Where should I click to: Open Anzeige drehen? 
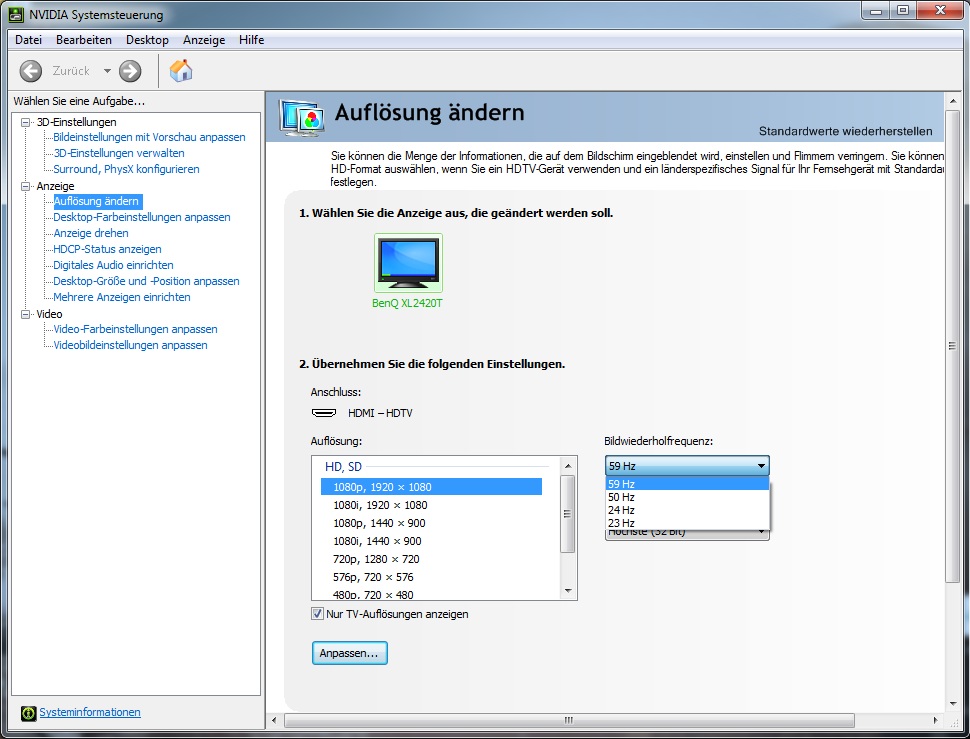[91, 234]
